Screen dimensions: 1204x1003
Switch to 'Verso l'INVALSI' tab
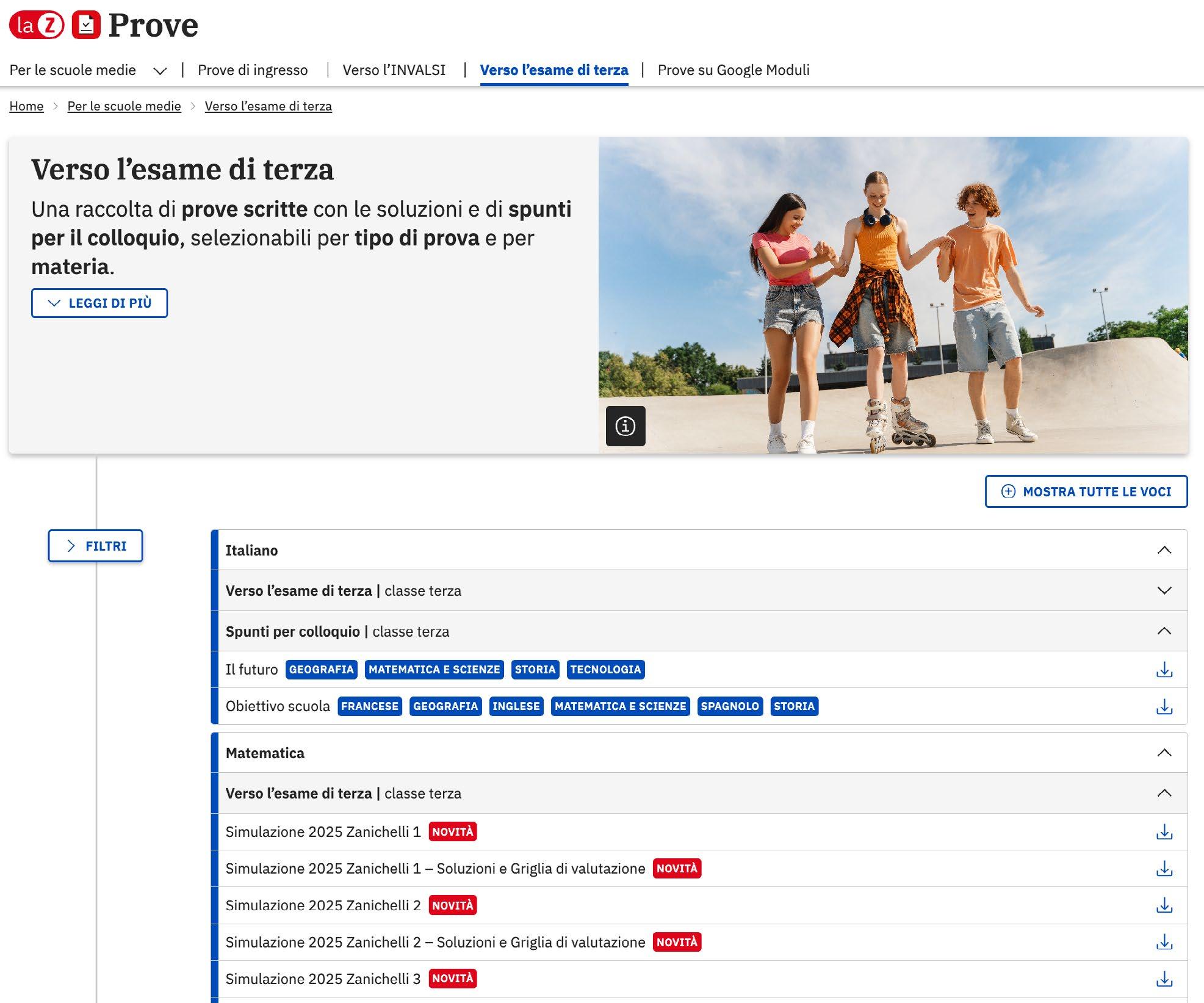pyautogui.click(x=394, y=70)
